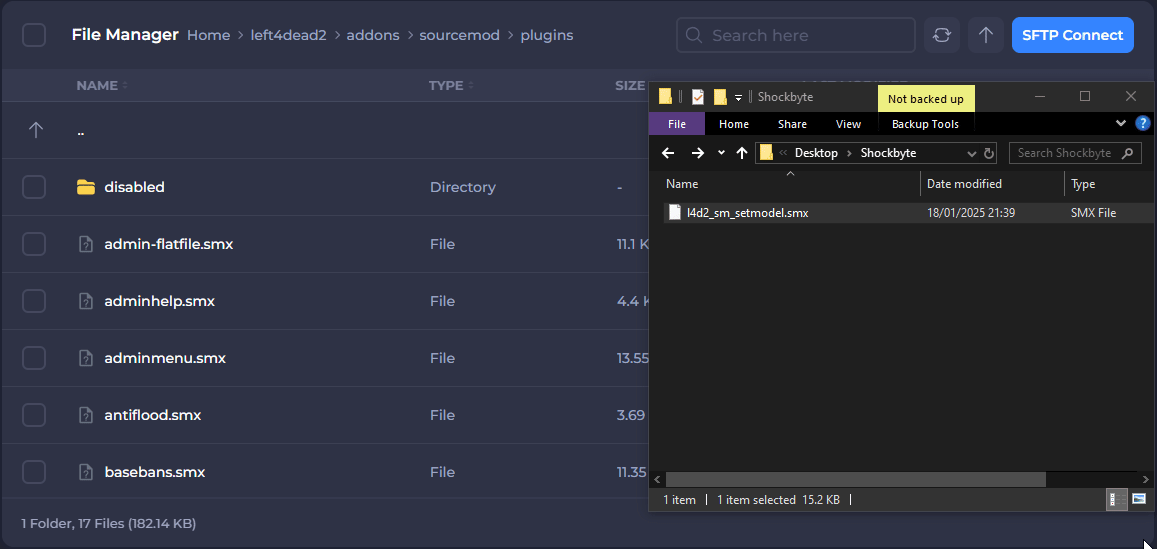Viewport: 1157px width, 549px height.
Task: Click the SFTP Connect button
Action: pyautogui.click(x=1072, y=35)
